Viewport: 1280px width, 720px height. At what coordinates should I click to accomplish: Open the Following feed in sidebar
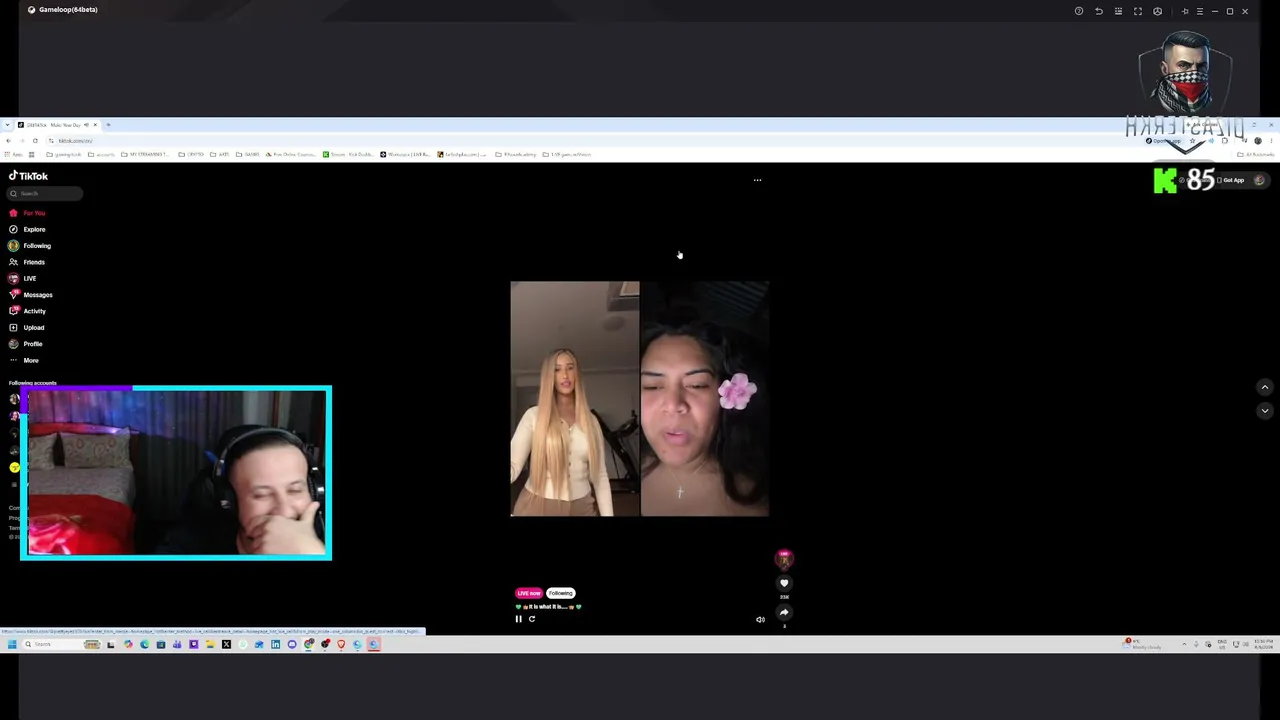[x=30, y=246]
